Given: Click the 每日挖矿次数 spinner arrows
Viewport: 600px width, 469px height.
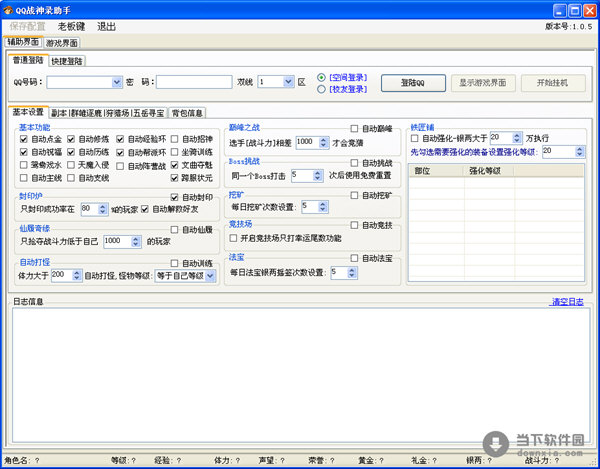Looking at the screenshot, I should click(x=323, y=207).
